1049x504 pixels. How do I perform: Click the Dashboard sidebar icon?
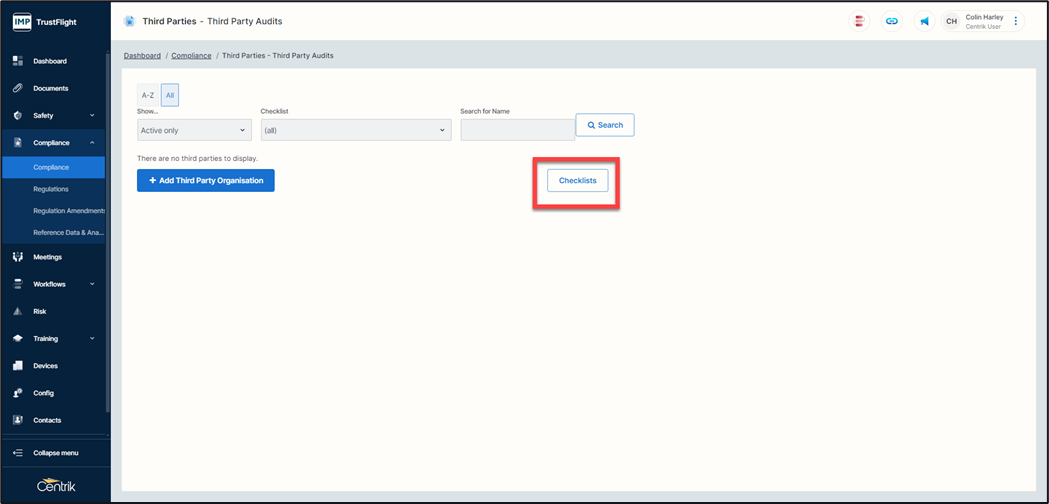coord(18,61)
